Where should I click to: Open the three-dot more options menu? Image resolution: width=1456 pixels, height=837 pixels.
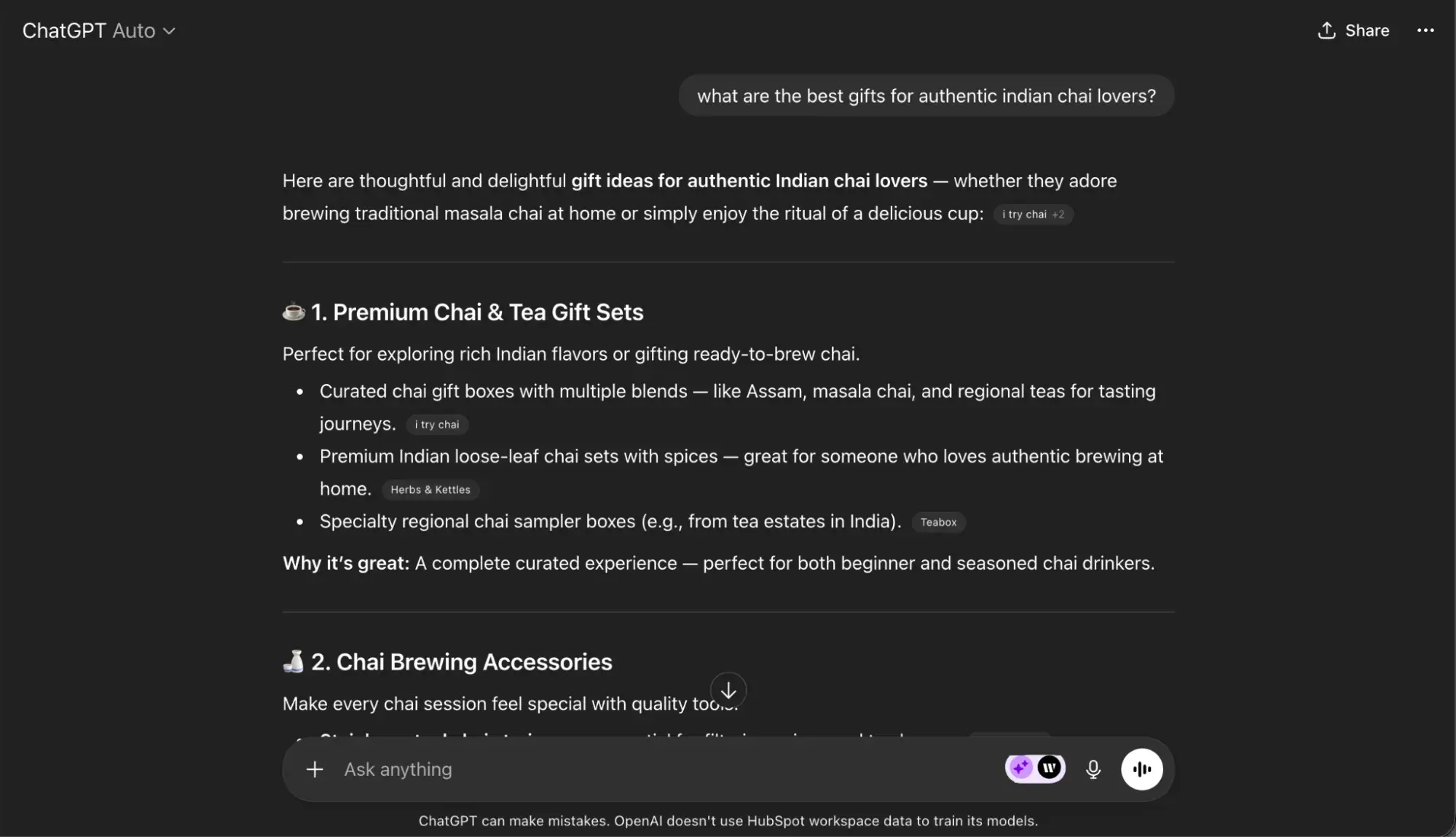click(x=1425, y=31)
